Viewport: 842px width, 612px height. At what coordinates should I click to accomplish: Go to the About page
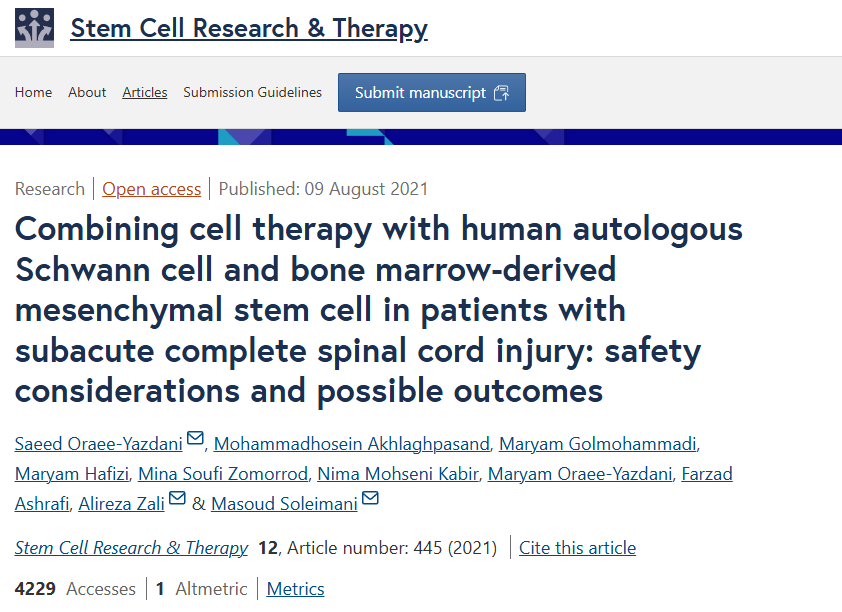point(87,92)
